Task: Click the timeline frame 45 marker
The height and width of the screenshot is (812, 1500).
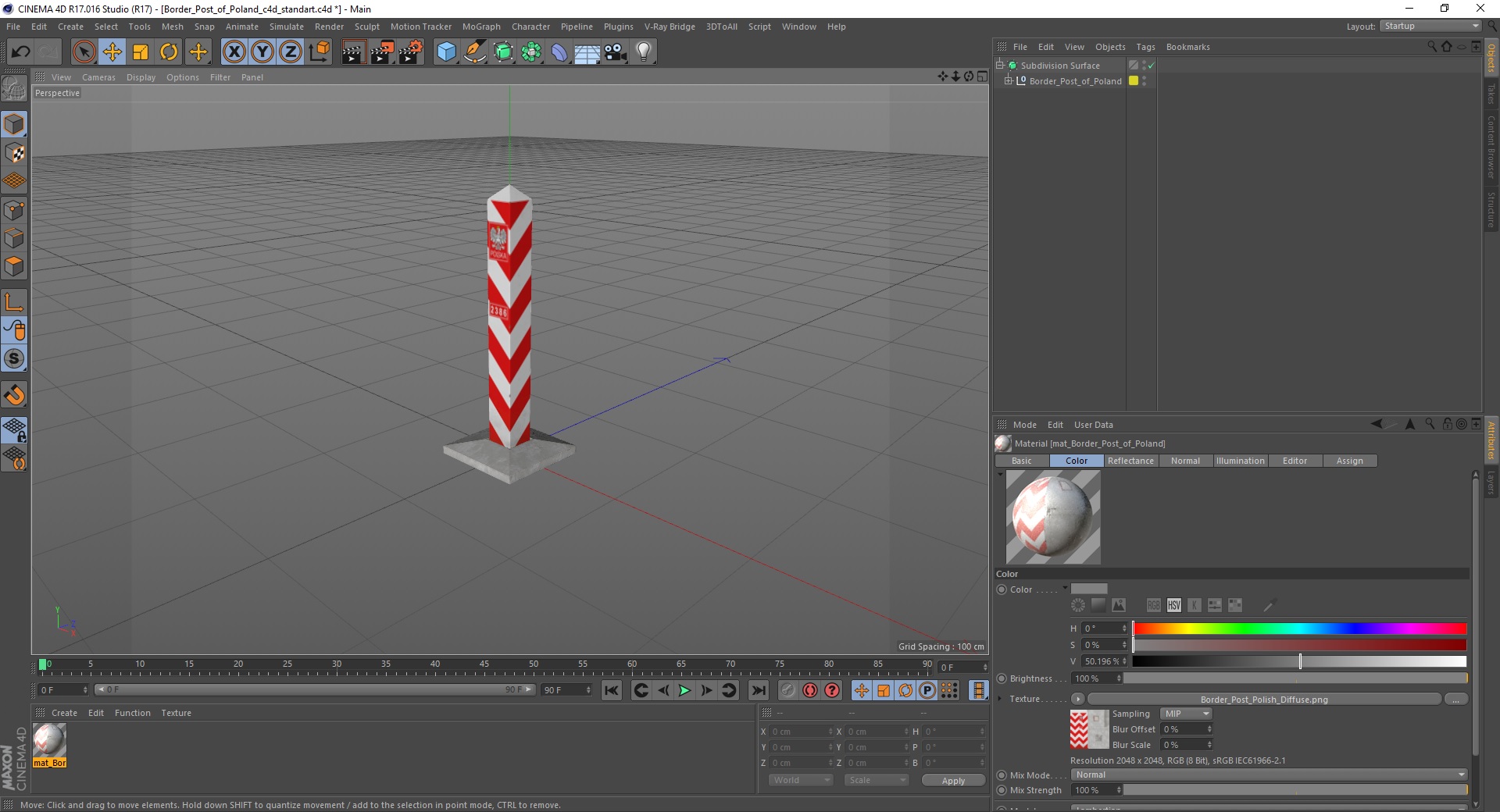Action: [484, 664]
